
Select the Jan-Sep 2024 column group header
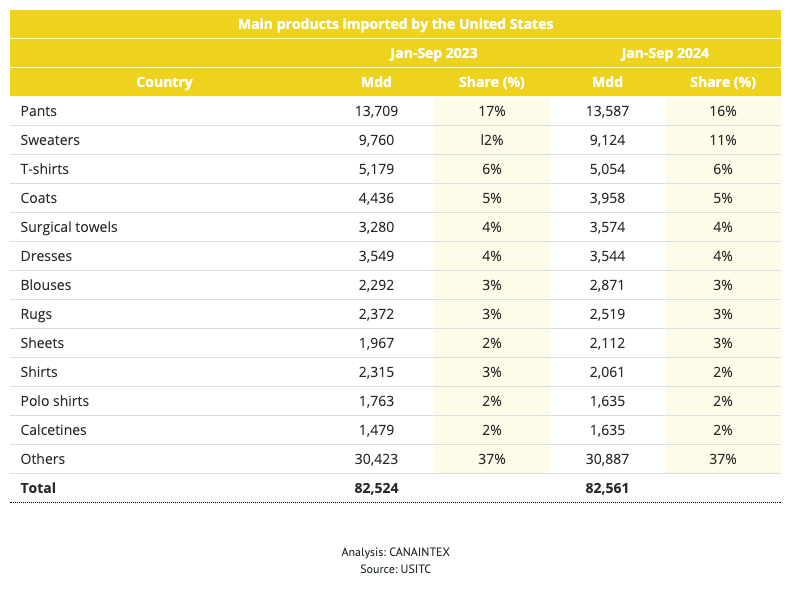pos(665,53)
